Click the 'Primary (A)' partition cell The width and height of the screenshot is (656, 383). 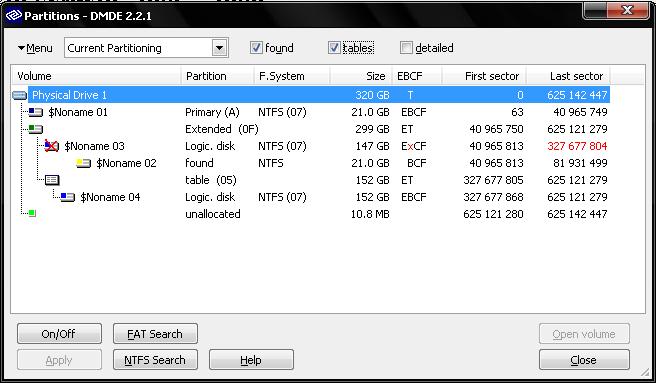(212, 112)
